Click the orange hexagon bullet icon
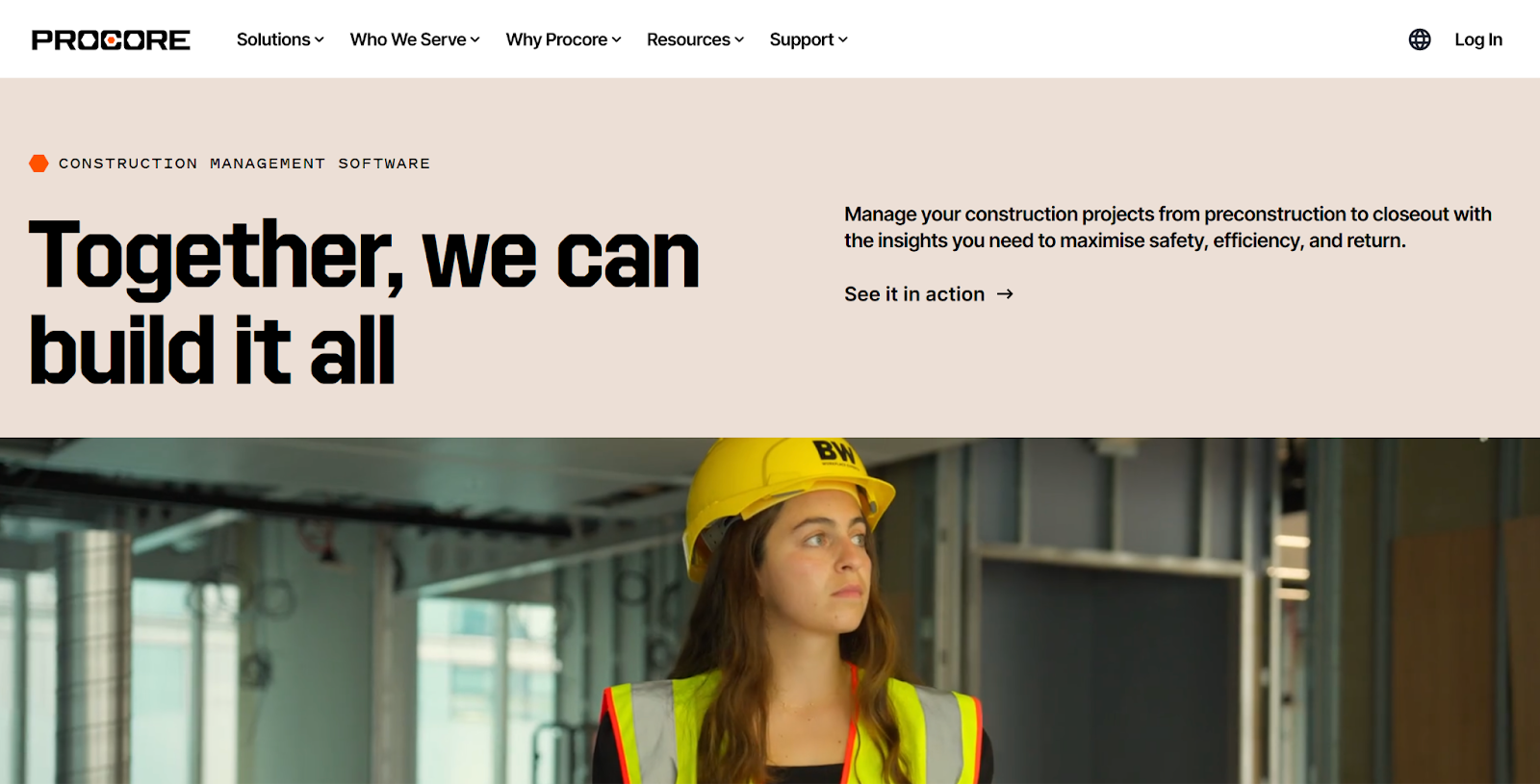The height and width of the screenshot is (784, 1540). [38, 164]
